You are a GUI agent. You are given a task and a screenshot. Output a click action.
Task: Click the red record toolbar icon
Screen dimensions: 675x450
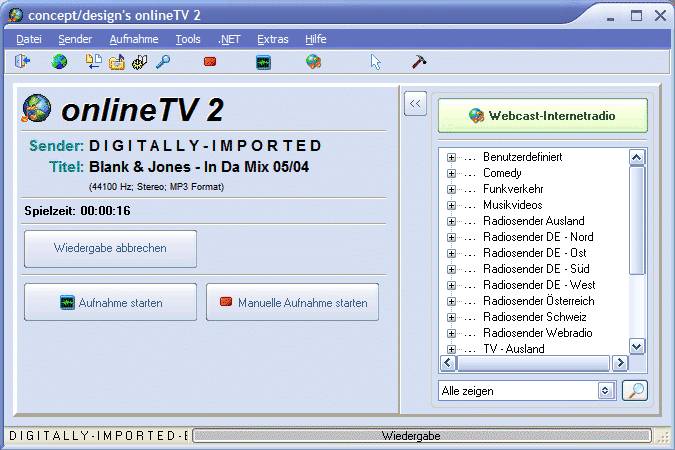210,62
